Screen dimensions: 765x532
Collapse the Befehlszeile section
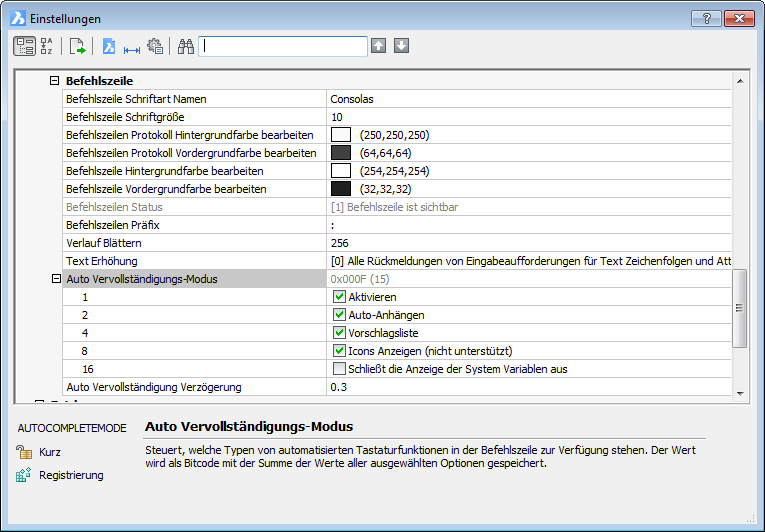(55, 81)
